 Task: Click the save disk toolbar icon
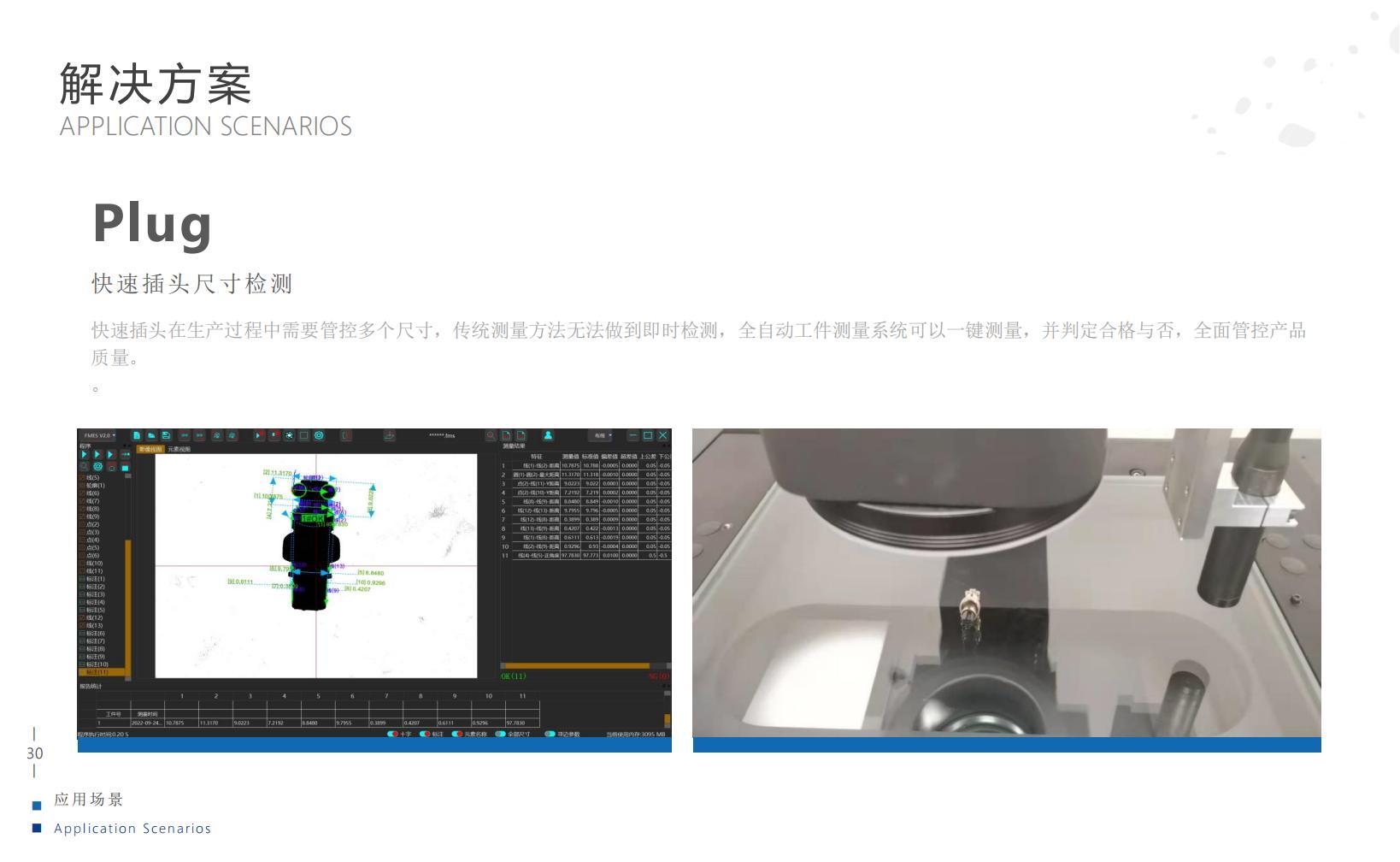click(166, 435)
